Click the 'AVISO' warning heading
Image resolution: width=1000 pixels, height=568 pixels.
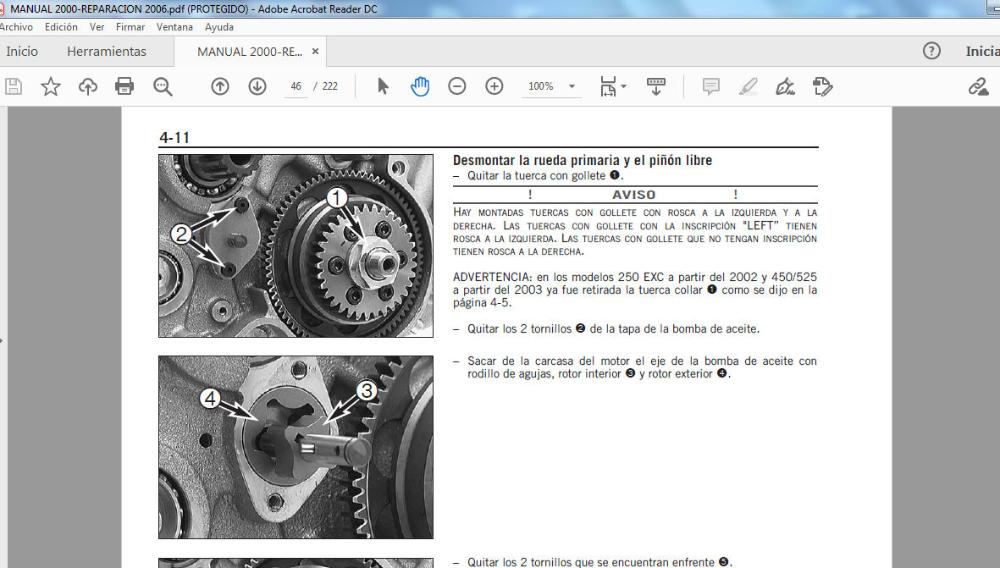pos(633,194)
